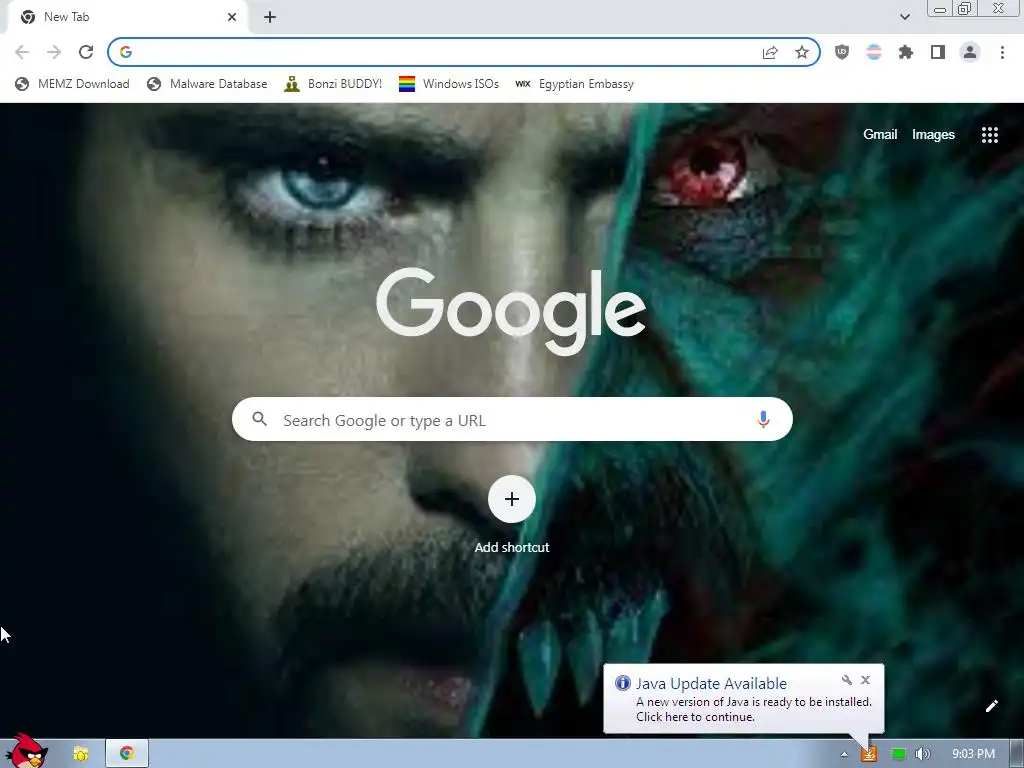
Task: Open Google Images link
Action: point(933,135)
